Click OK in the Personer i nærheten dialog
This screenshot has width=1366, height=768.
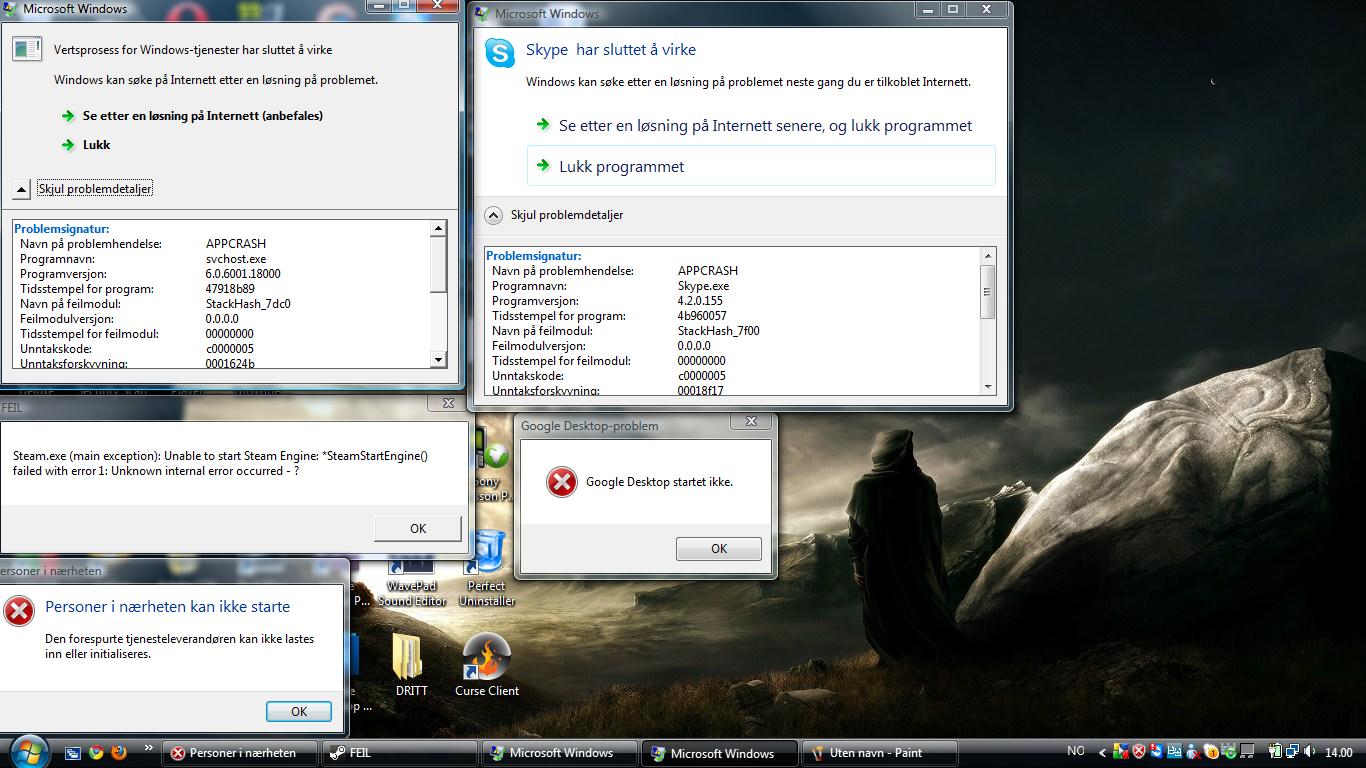point(299,711)
